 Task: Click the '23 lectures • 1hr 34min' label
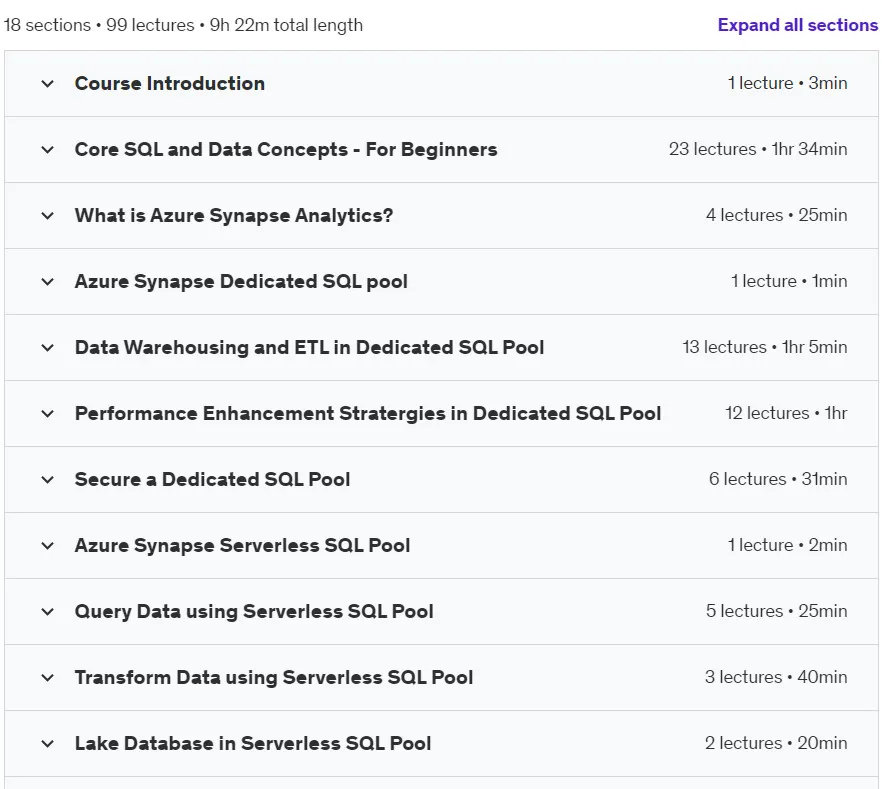tap(758, 149)
